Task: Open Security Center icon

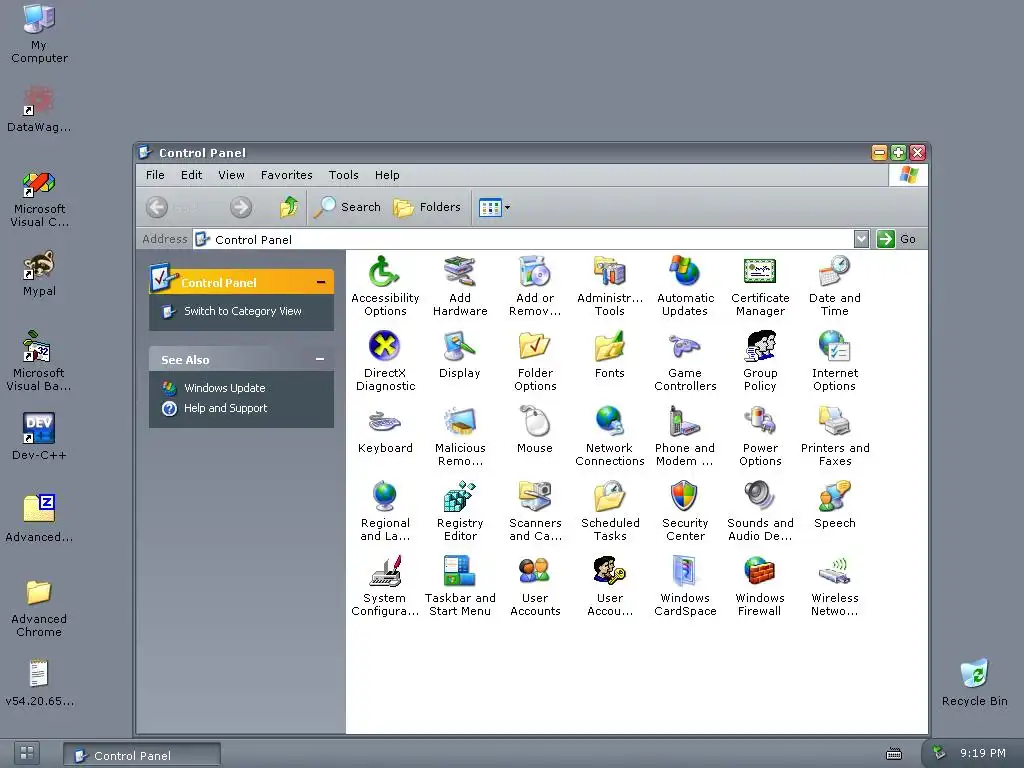Action: [x=685, y=511]
